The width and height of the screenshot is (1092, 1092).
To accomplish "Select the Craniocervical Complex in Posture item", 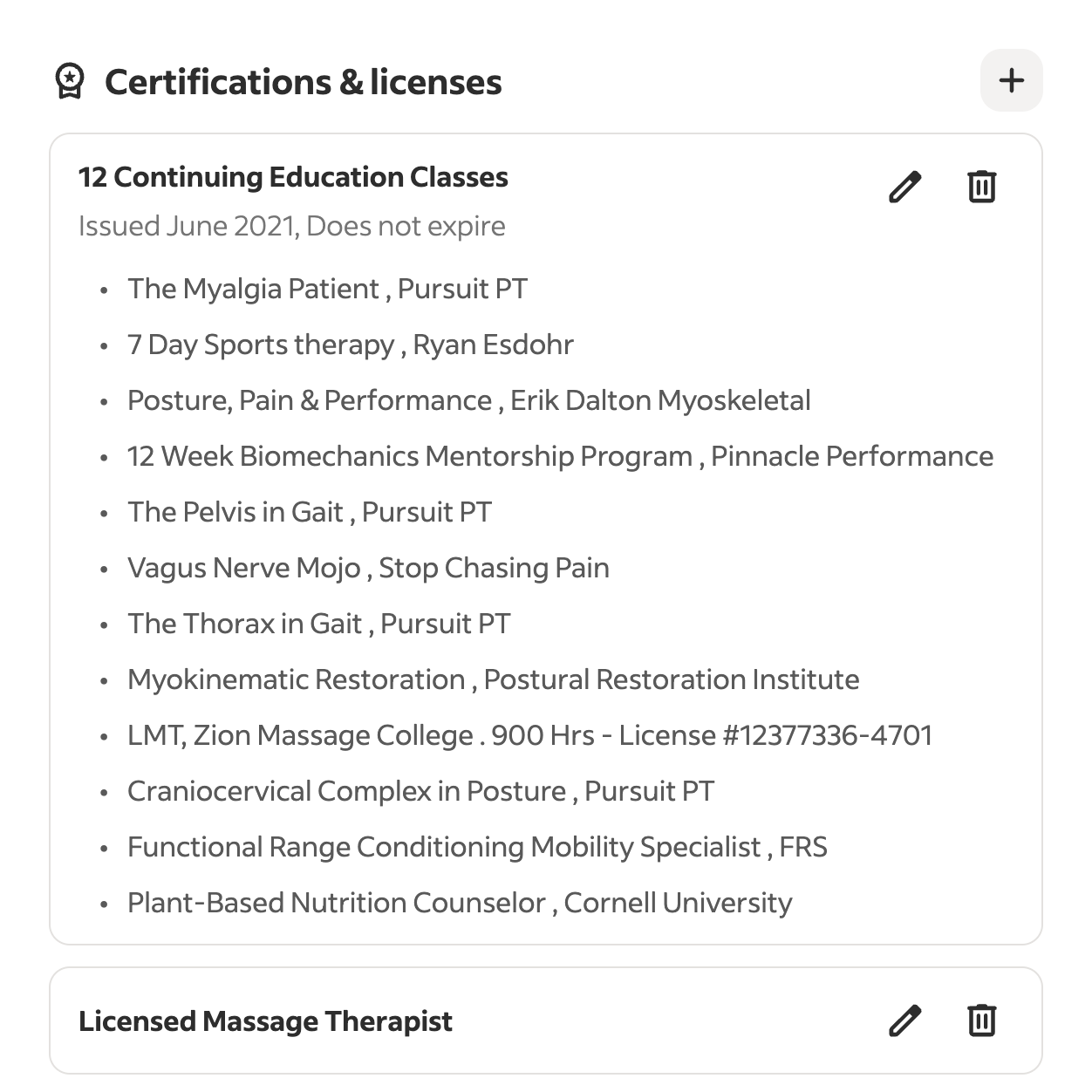I will (420, 791).
